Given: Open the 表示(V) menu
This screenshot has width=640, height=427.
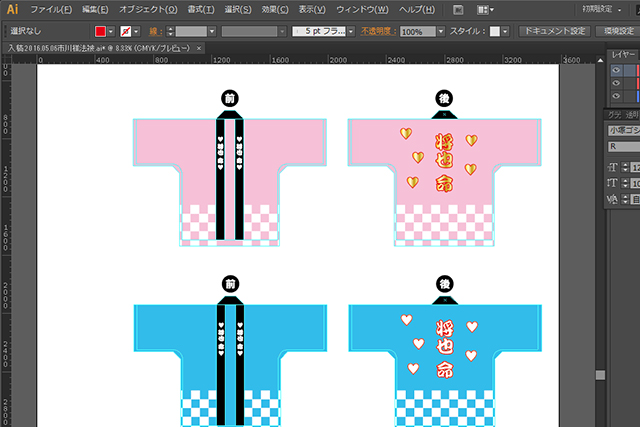Looking at the screenshot, I should point(312,9).
